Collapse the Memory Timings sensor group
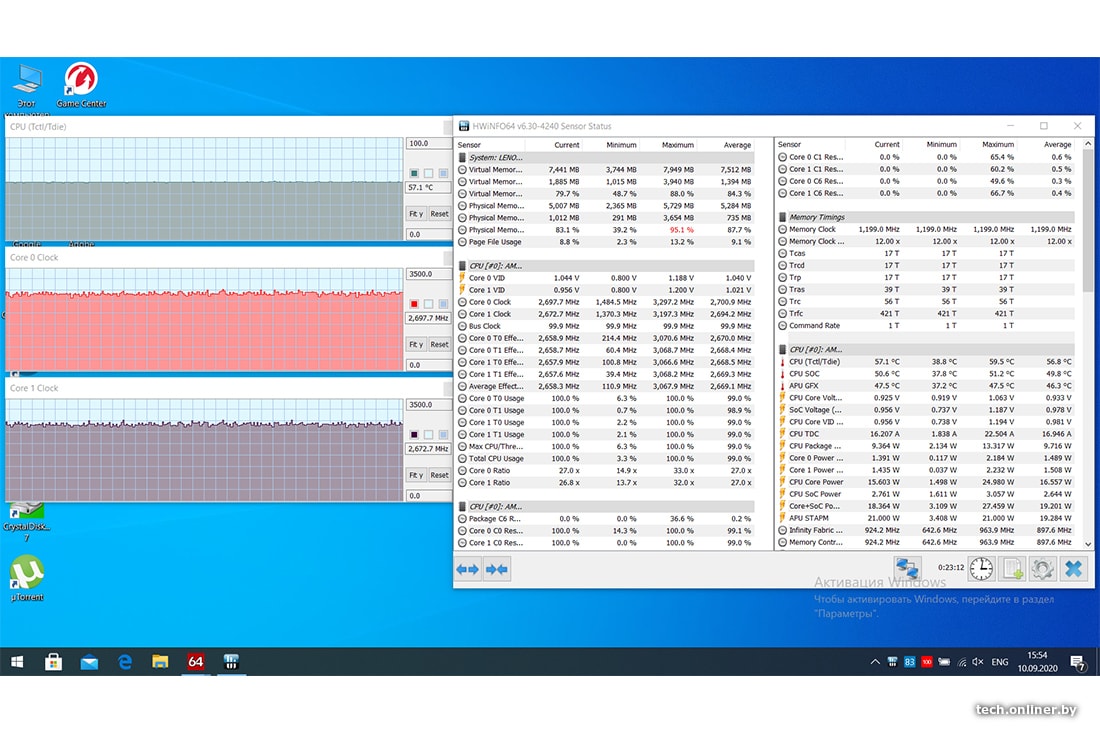 782,217
